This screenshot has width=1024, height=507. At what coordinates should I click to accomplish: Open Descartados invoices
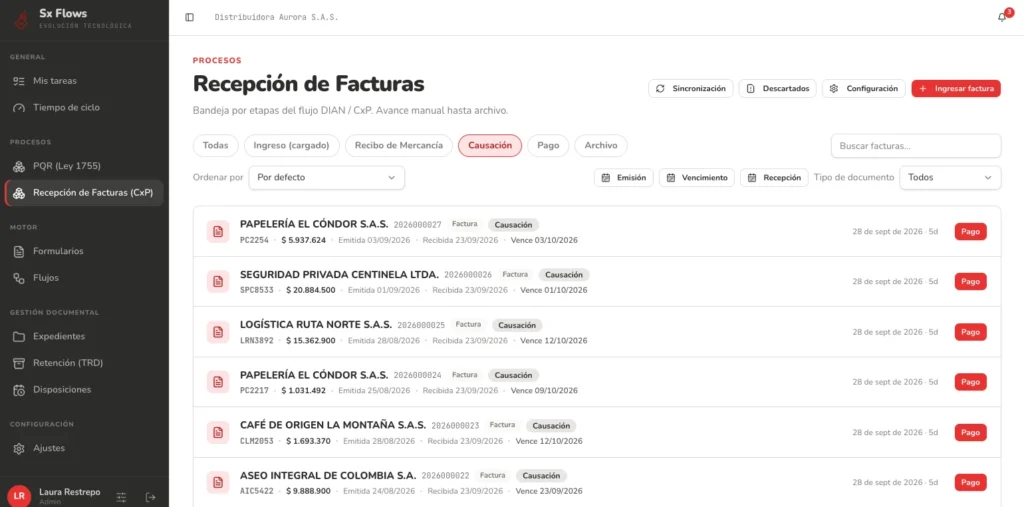pos(778,88)
